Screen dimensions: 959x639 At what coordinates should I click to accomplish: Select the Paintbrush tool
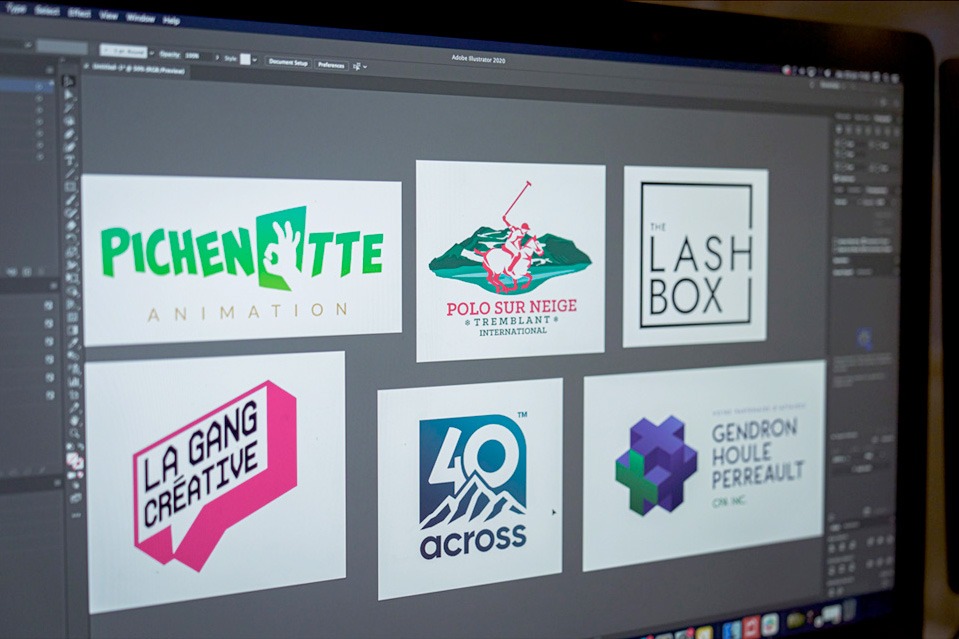click(71, 199)
